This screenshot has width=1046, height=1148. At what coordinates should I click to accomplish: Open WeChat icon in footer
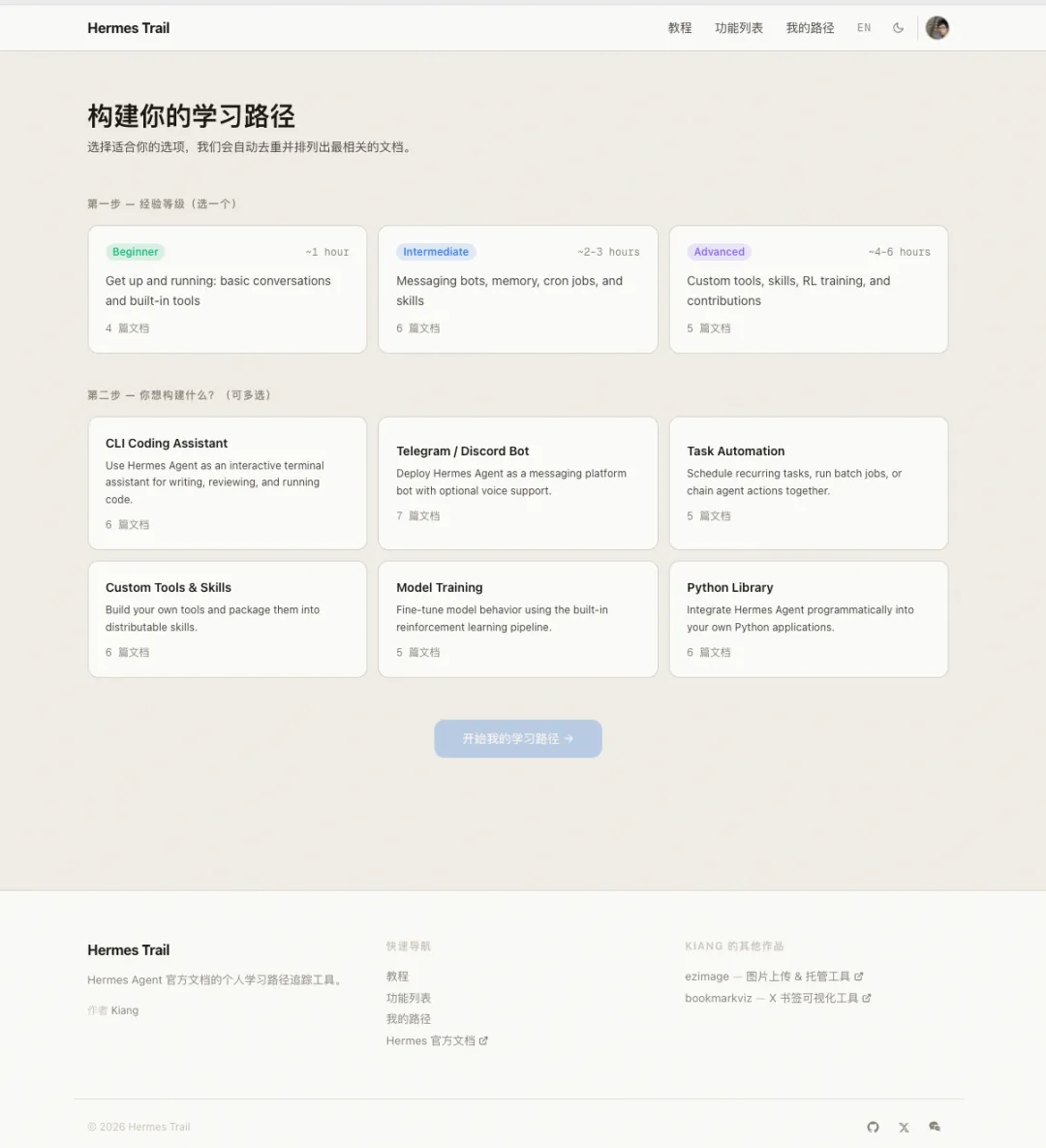point(935,1127)
